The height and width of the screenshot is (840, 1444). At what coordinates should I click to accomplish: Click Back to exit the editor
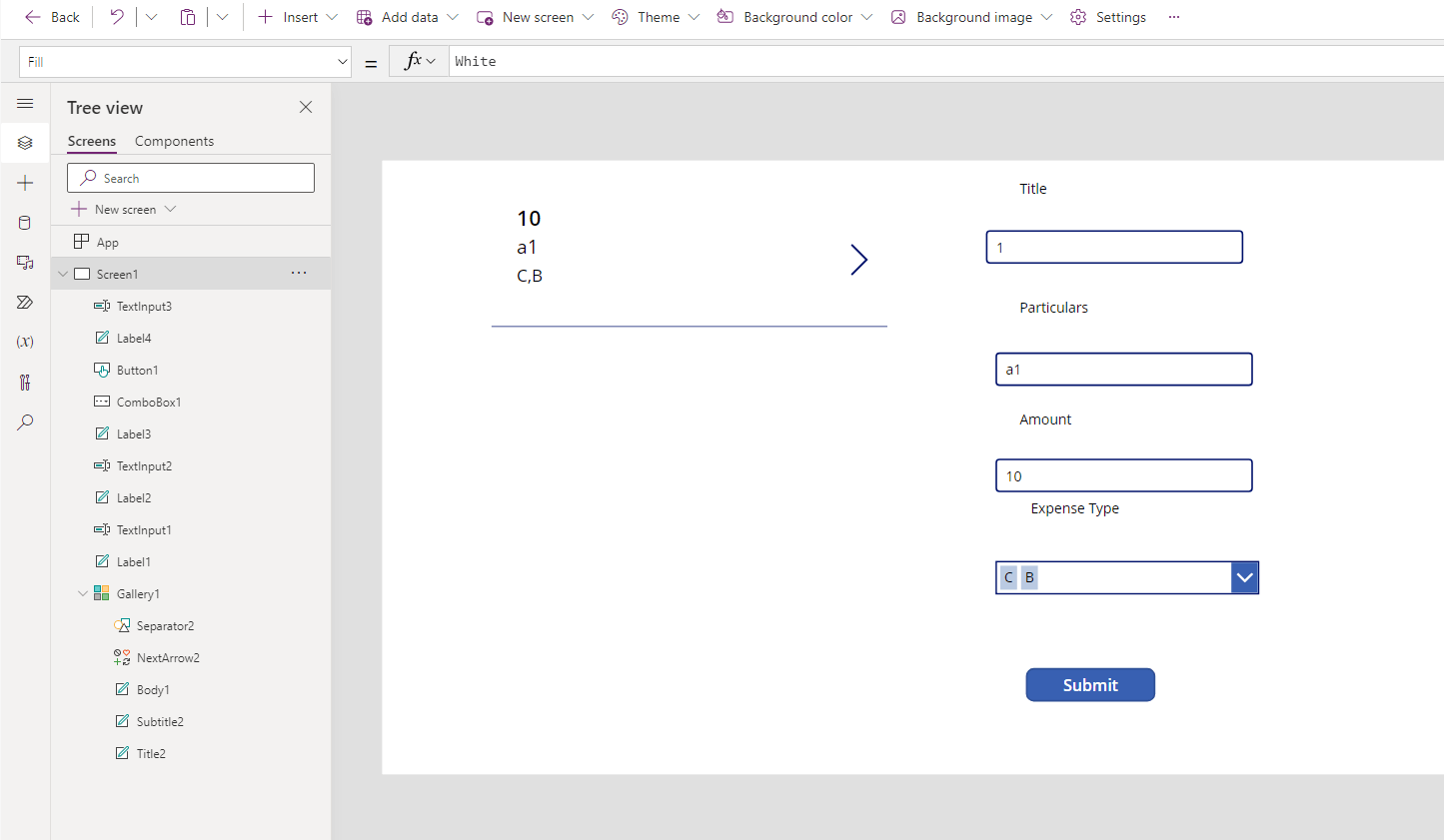pyautogui.click(x=52, y=17)
